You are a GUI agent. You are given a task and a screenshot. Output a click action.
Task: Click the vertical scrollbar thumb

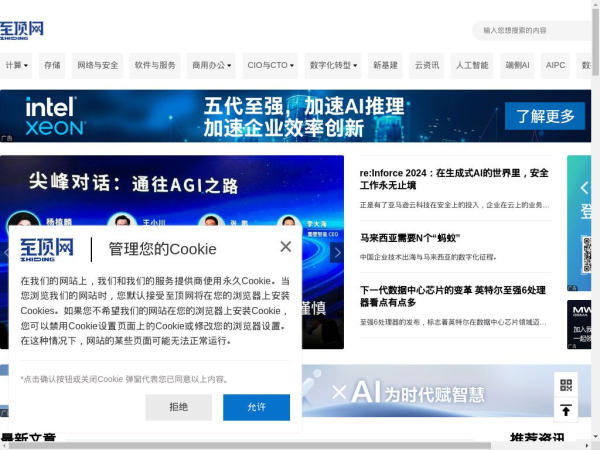click(596, 41)
